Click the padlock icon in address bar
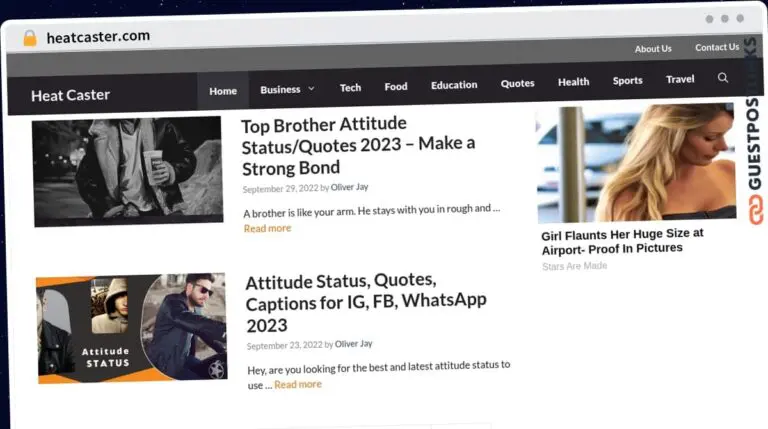768x429 pixels. (30, 38)
